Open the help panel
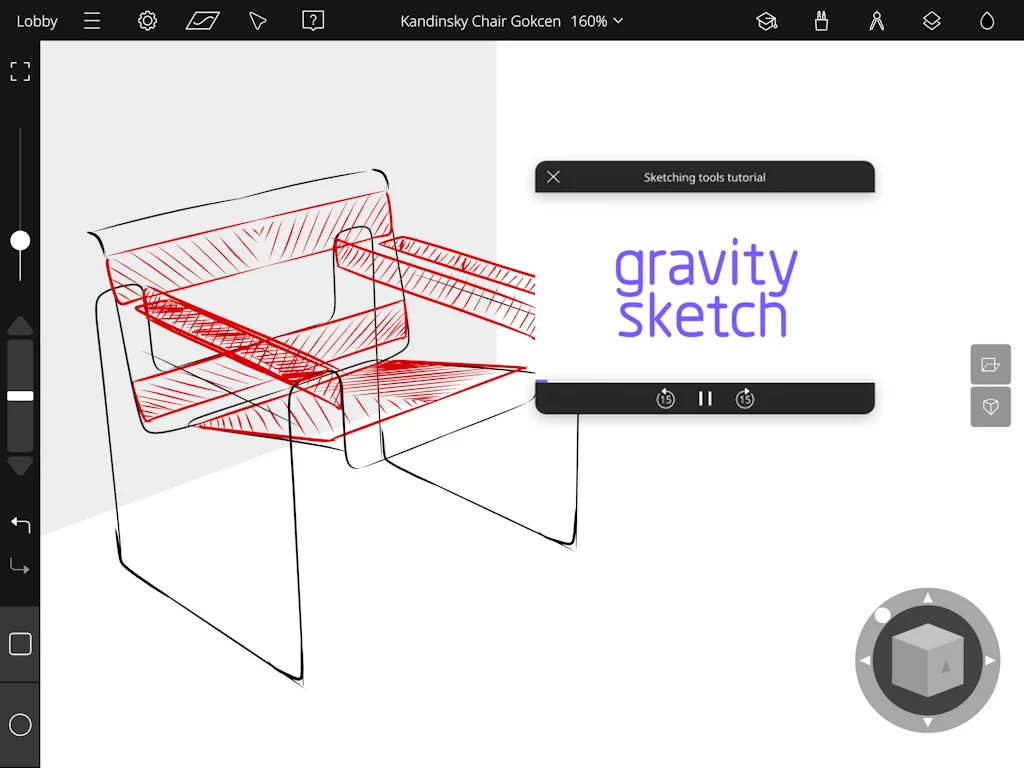1024x768 pixels. 313,20
